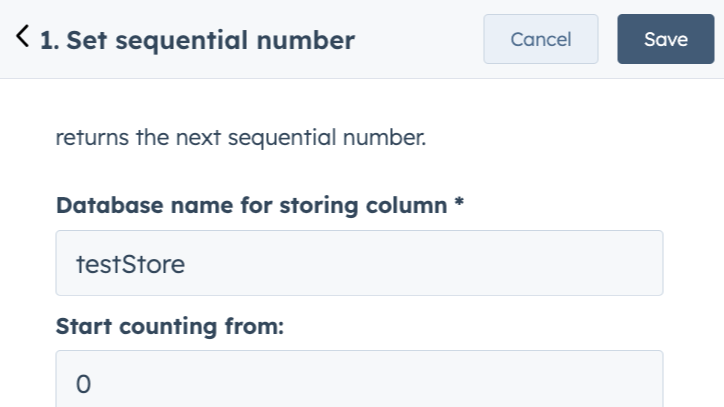Select the text box containing testStore
The image size is (724, 407).
click(x=359, y=263)
